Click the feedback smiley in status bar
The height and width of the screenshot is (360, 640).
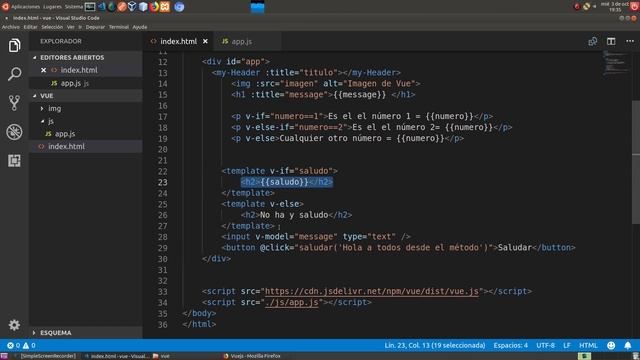pos(611,345)
